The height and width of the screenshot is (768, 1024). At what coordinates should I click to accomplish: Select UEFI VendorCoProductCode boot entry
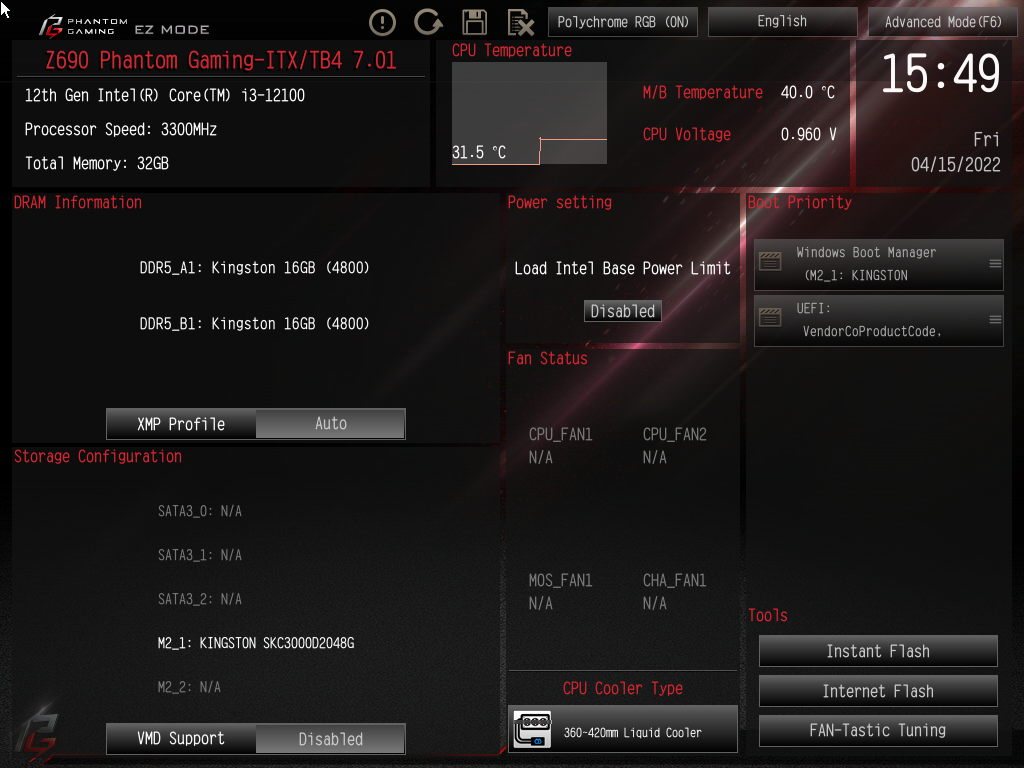click(x=878, y=321)
